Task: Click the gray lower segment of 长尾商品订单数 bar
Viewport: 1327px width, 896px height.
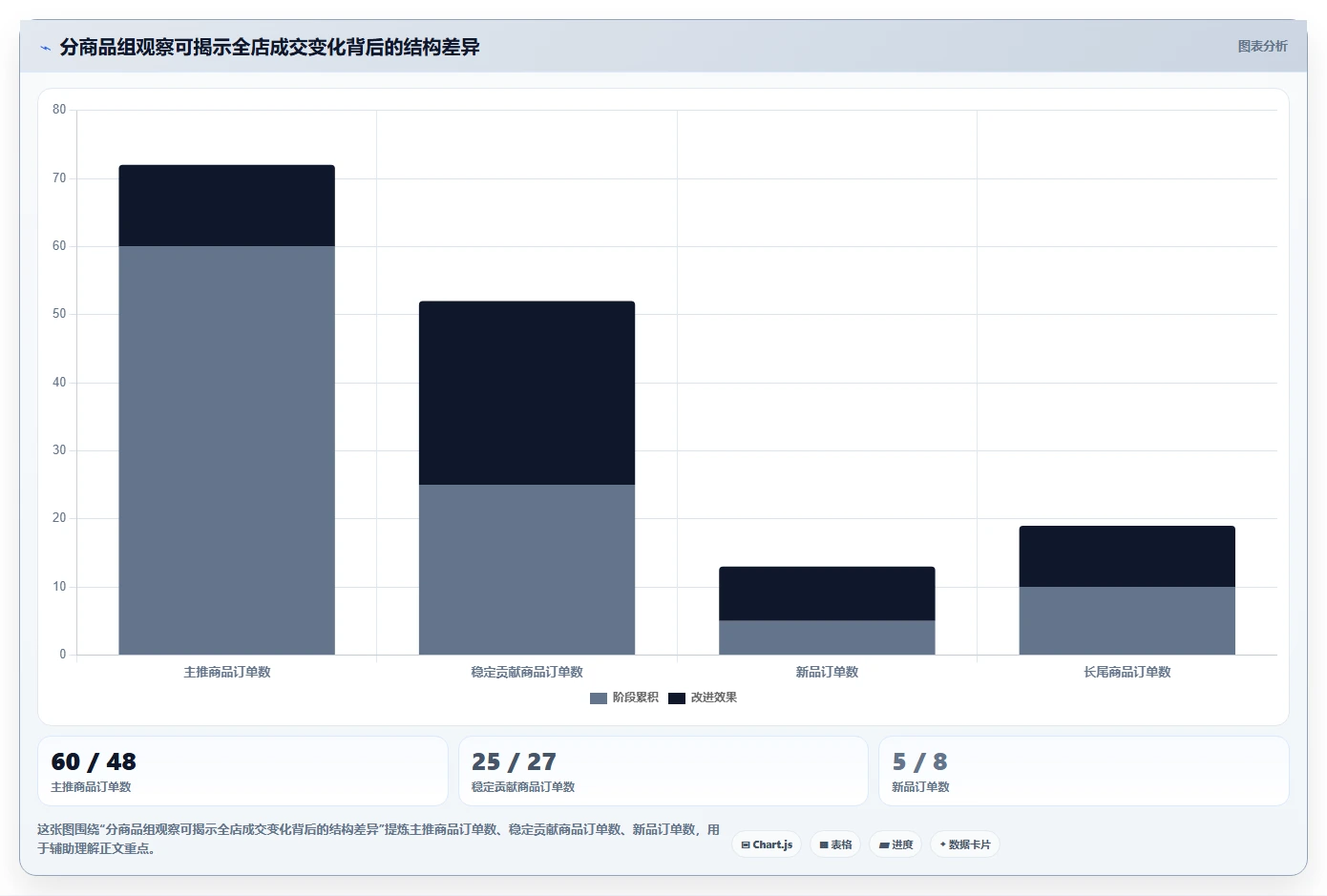Action: coord(1127,620)
